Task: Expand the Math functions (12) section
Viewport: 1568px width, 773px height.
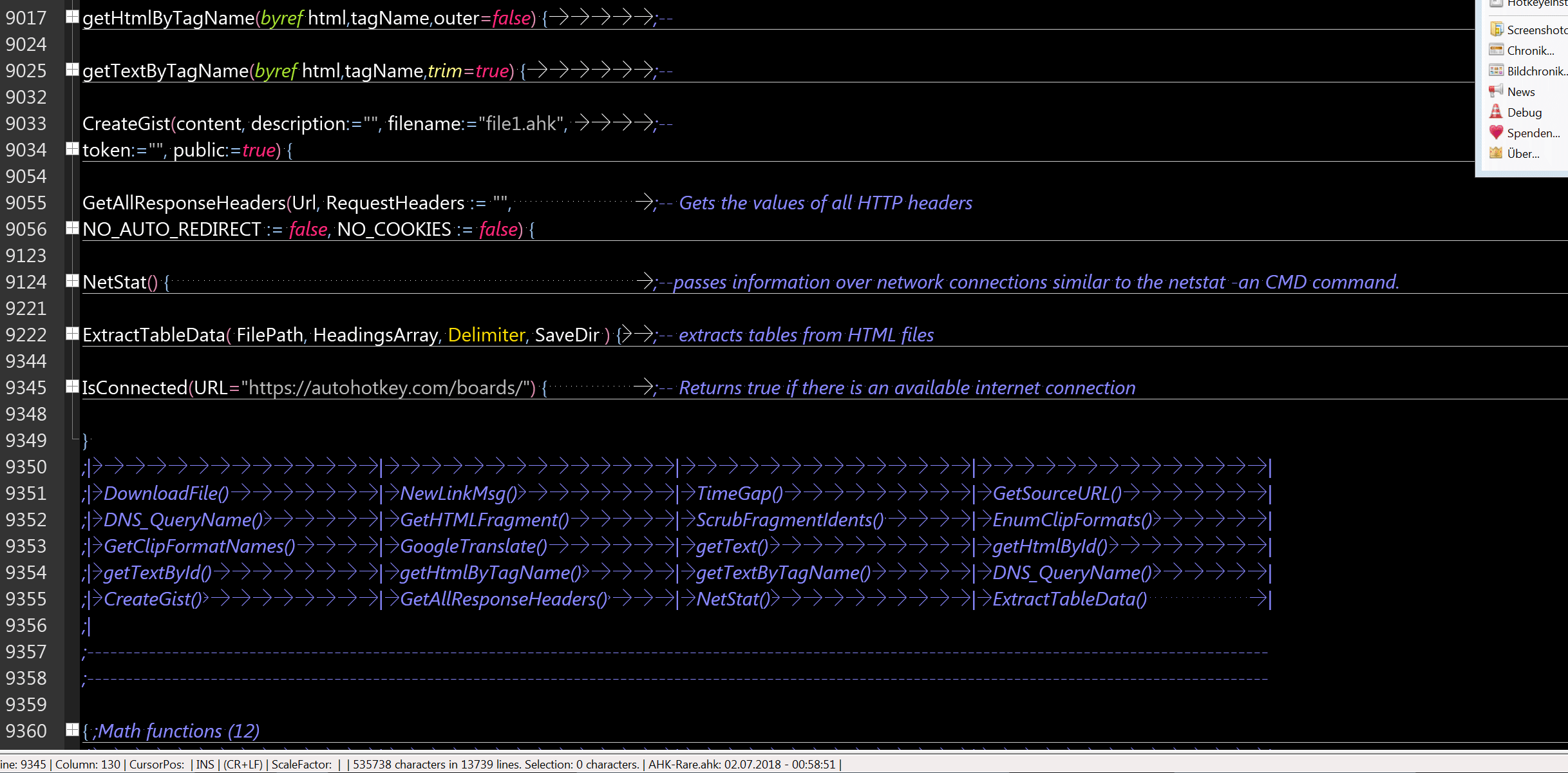Action: point(72,730)
